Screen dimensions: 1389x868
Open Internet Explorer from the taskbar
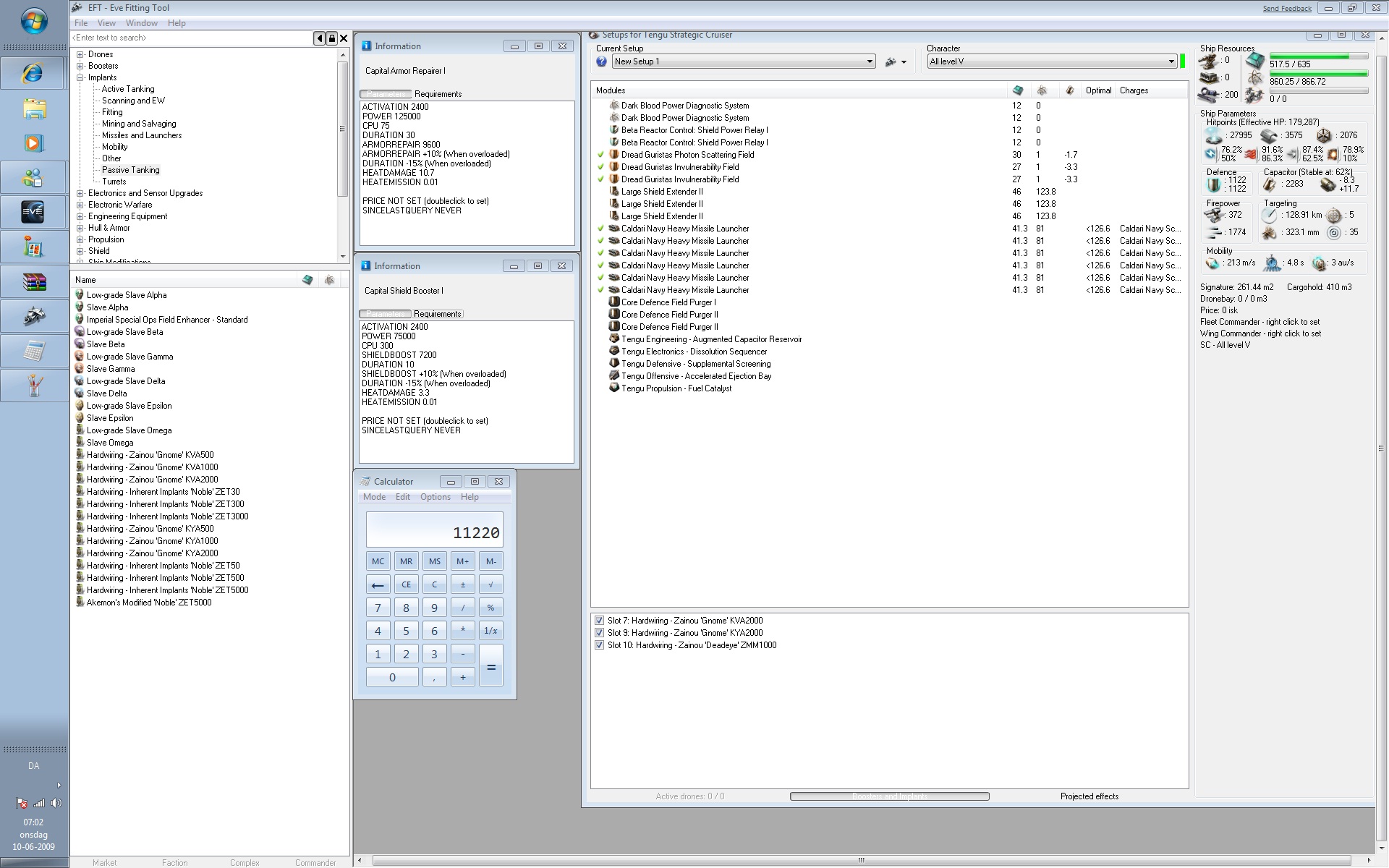click(33, 73)
